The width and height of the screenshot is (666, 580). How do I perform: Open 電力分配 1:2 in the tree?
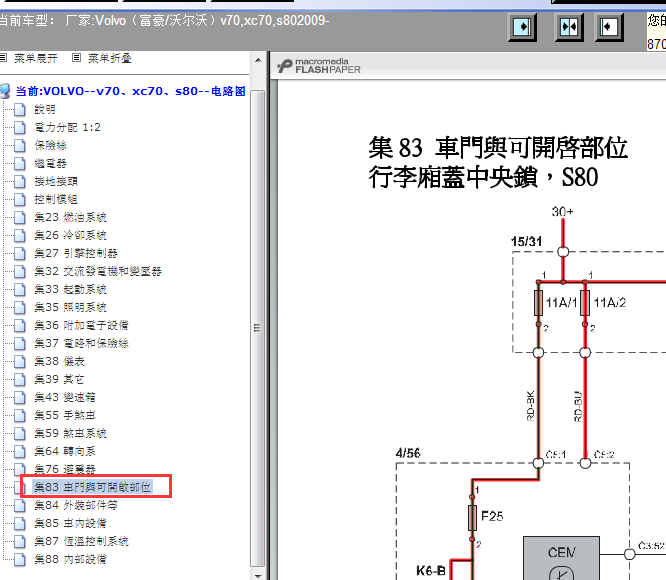[x=68, y=127]
